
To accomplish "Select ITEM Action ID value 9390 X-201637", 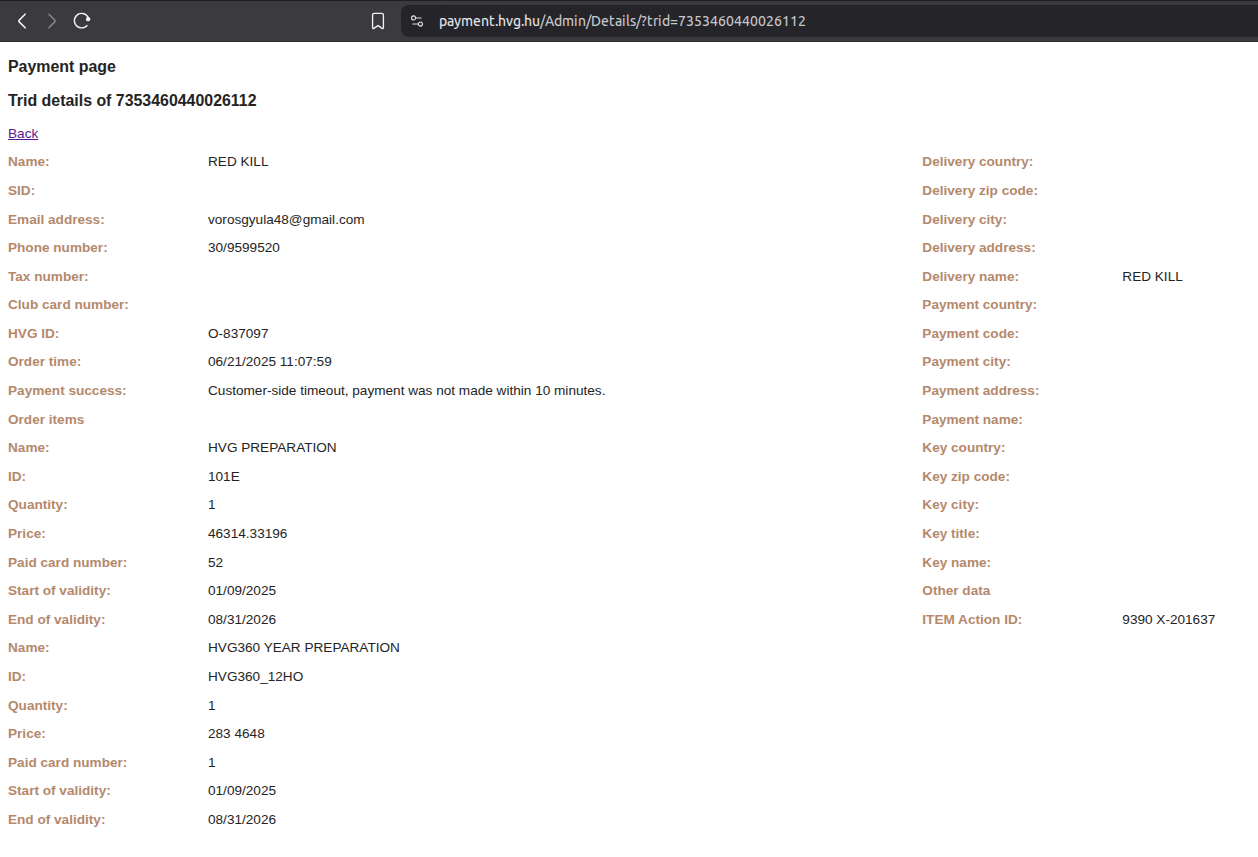I will point(1169,620).
